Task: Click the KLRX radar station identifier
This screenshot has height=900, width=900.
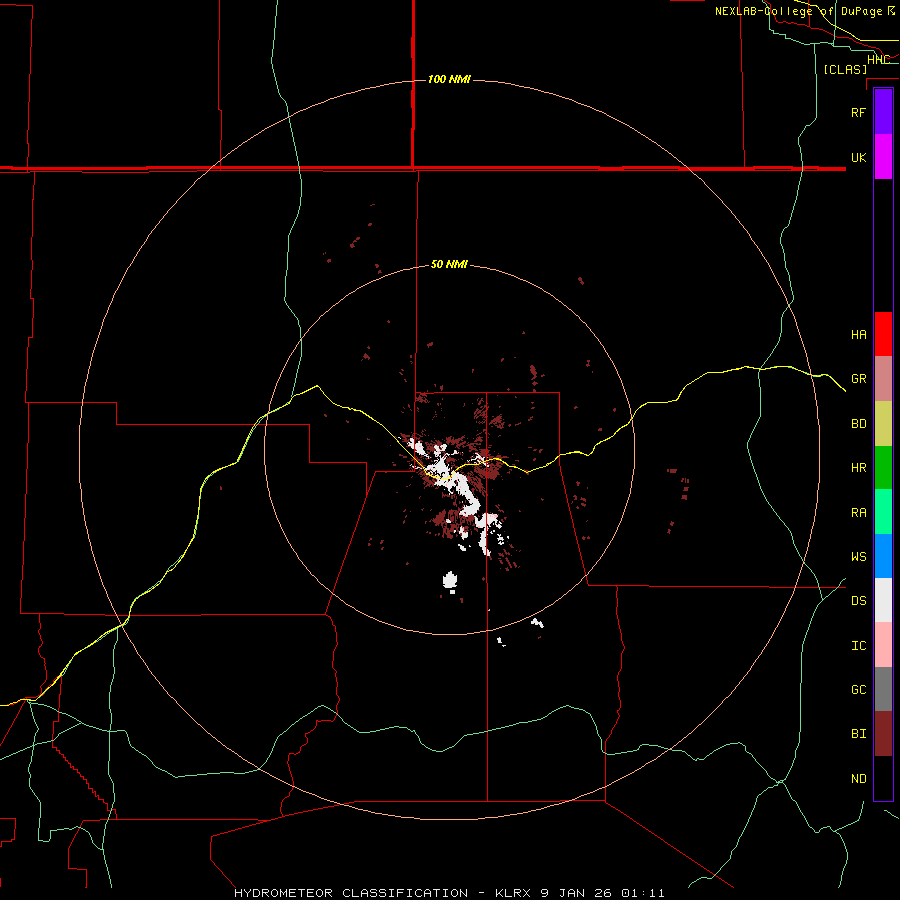Action: coord(514,893)
